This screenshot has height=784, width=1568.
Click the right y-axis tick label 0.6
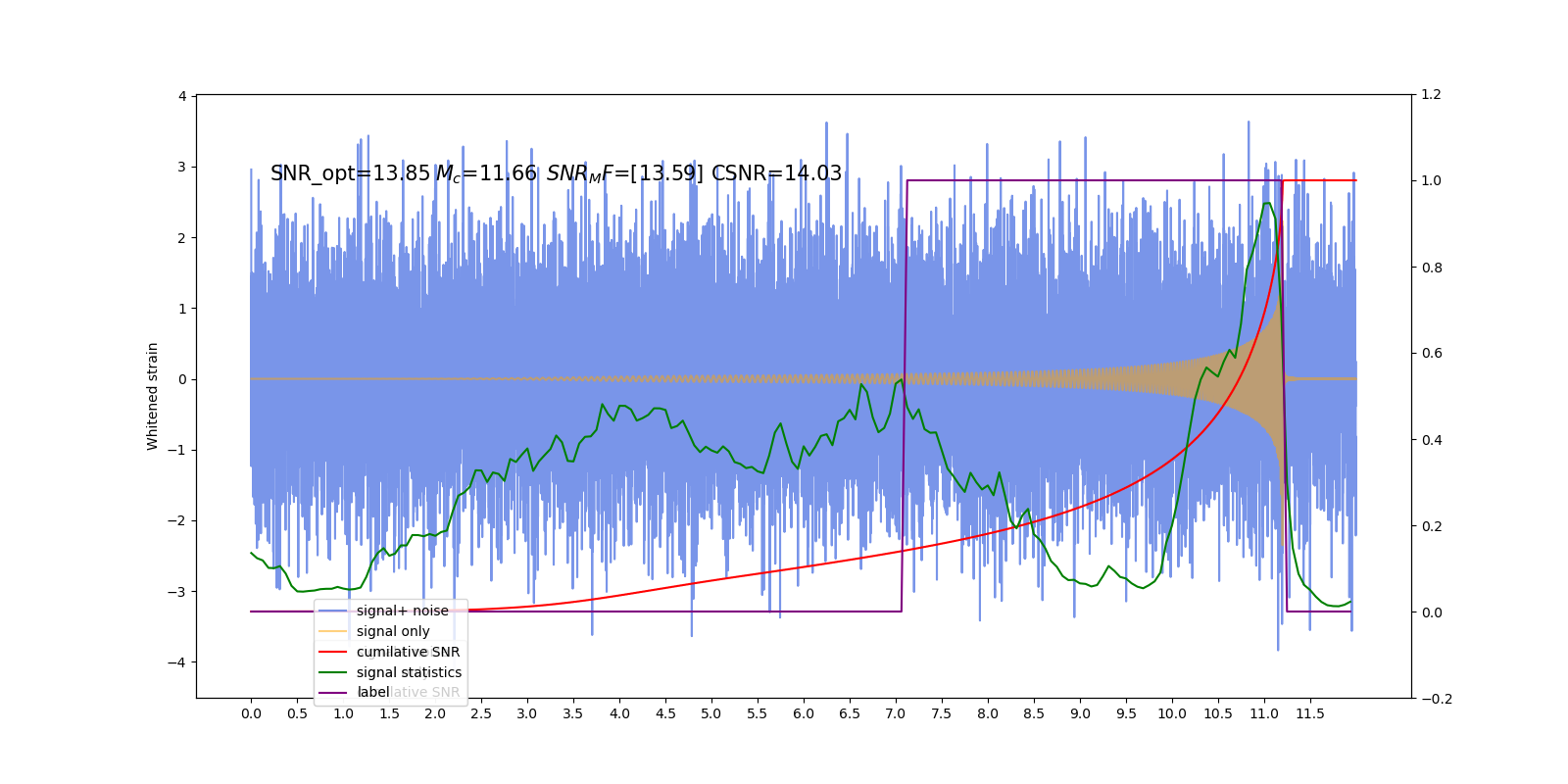(1431, 354)
